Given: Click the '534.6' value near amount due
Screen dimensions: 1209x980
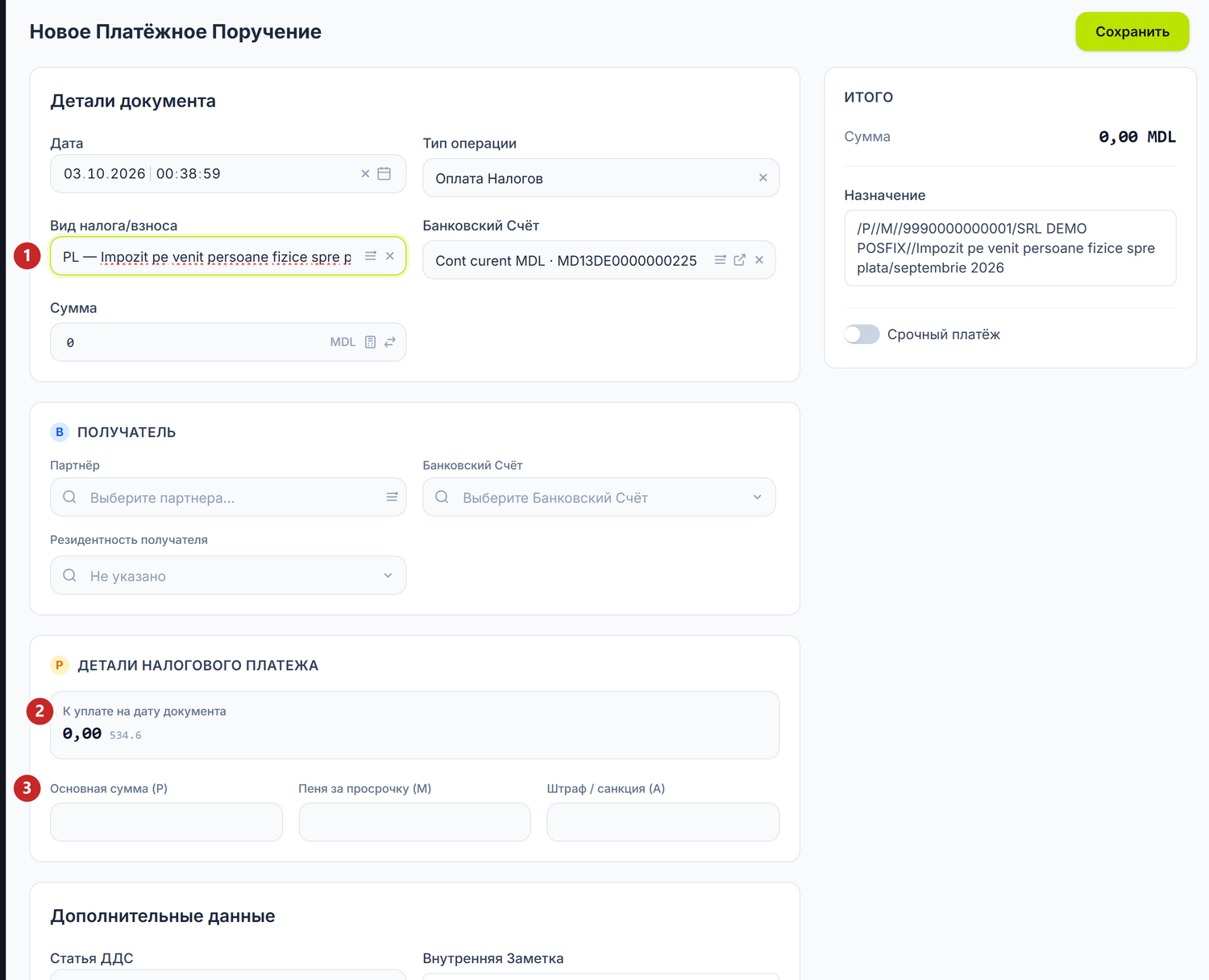Looking at the screenshot, I should click(x=126, y=735).
